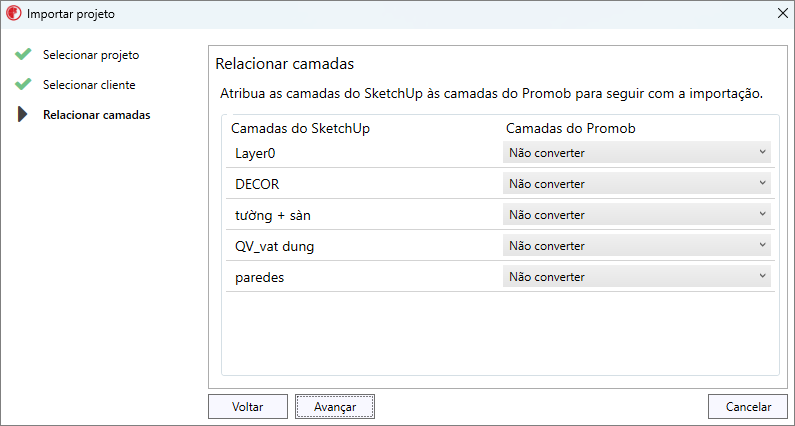Select the Relacionar camadas step
The height and width of the screenshot is (426, 795).
(x=97, y=115)
